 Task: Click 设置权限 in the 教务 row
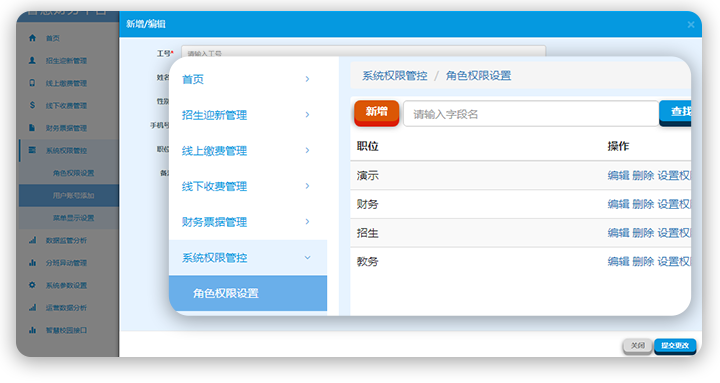tap(674, 262)
